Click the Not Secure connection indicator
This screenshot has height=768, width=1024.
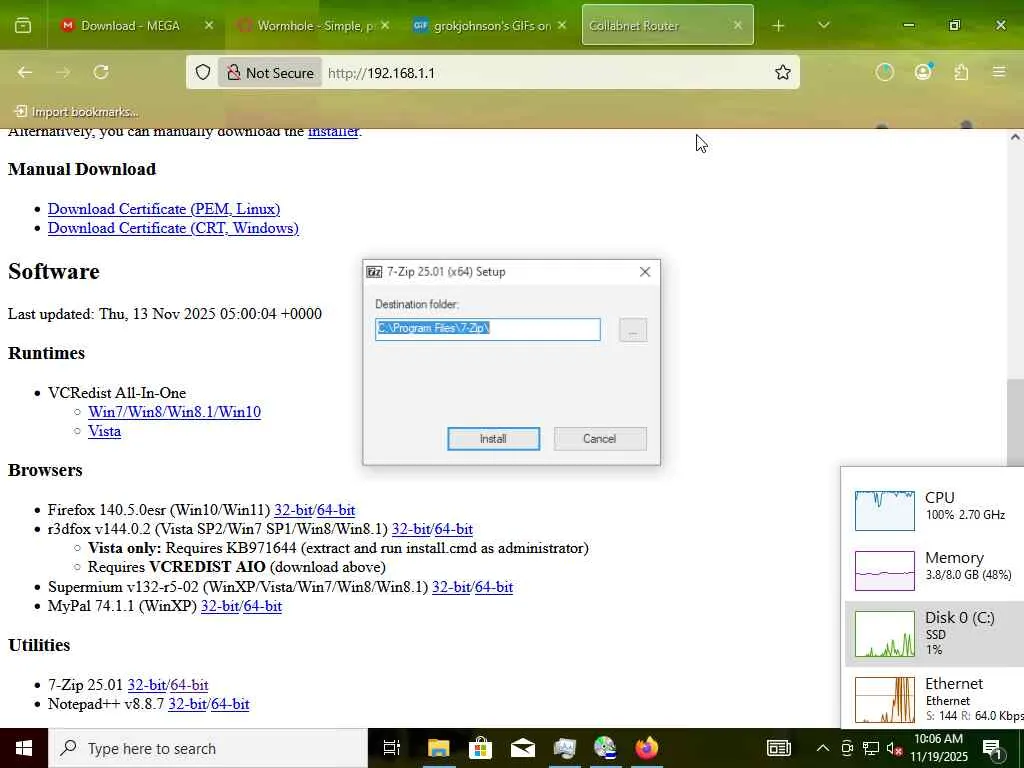[270, 72]
